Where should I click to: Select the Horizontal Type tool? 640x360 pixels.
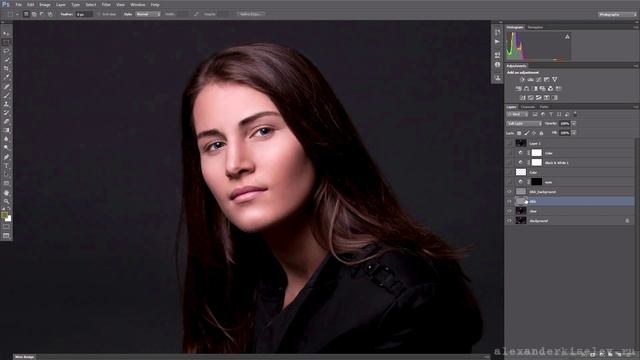click(x=6, y=166)
